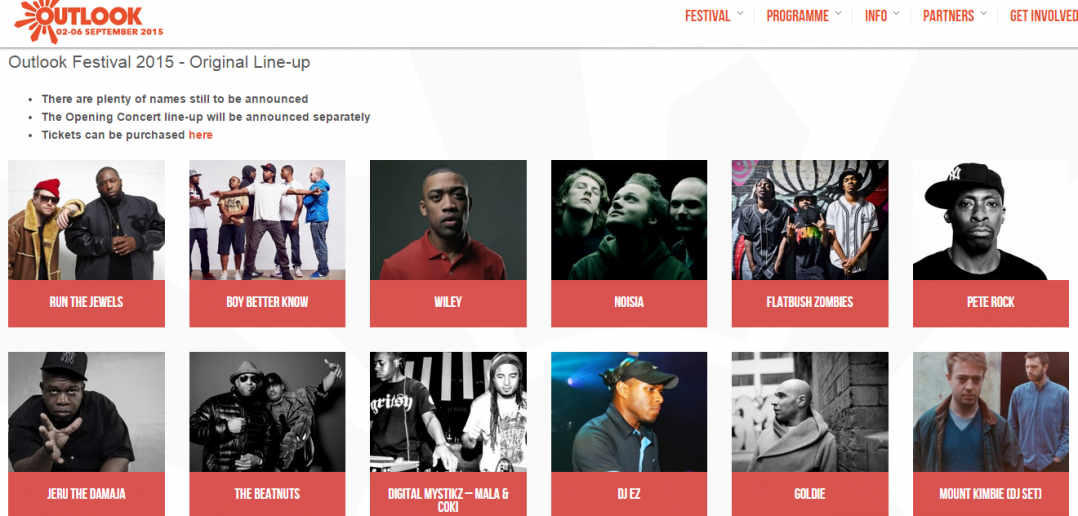Expand the Partners menu chevron
This screenshot has width=1078, height=516.
[x=983, y=13]
